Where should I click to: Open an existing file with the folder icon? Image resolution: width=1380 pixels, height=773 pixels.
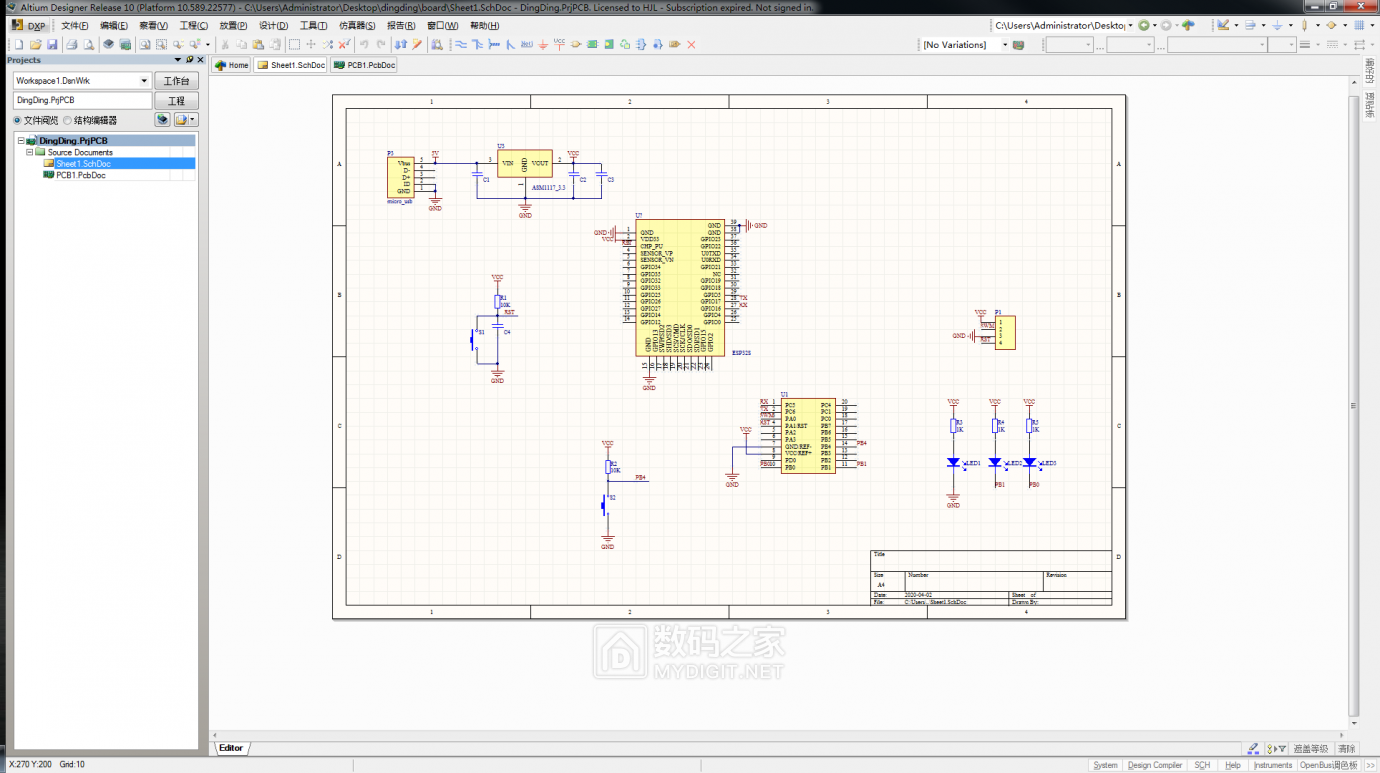35,45
